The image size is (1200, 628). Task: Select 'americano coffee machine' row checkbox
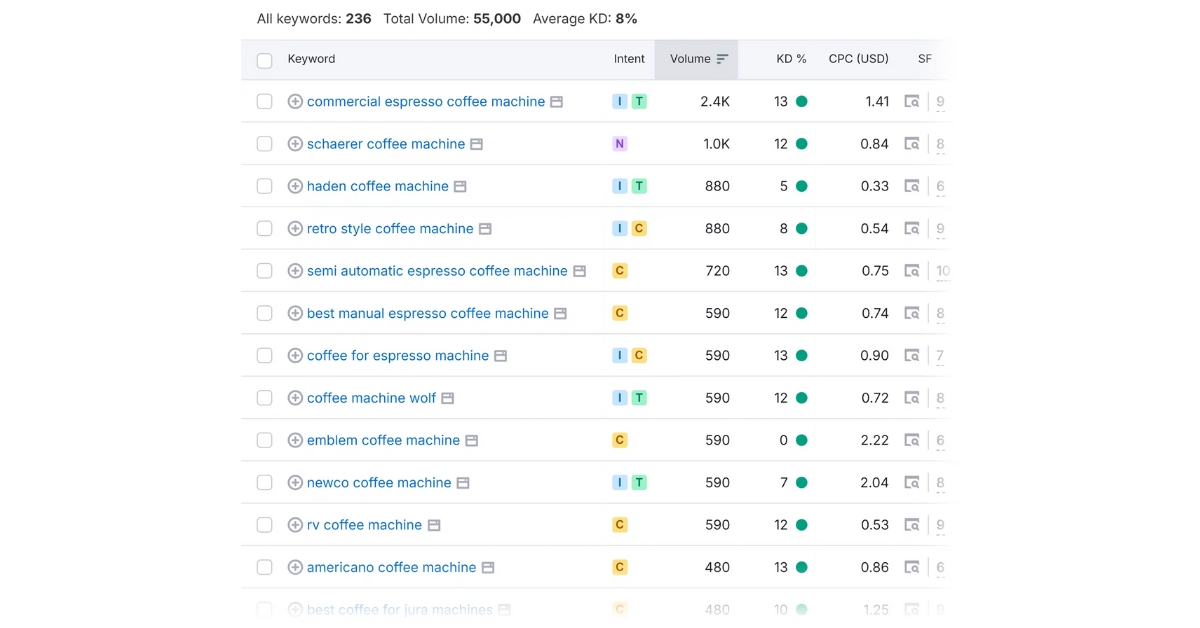tap(265, 567)
